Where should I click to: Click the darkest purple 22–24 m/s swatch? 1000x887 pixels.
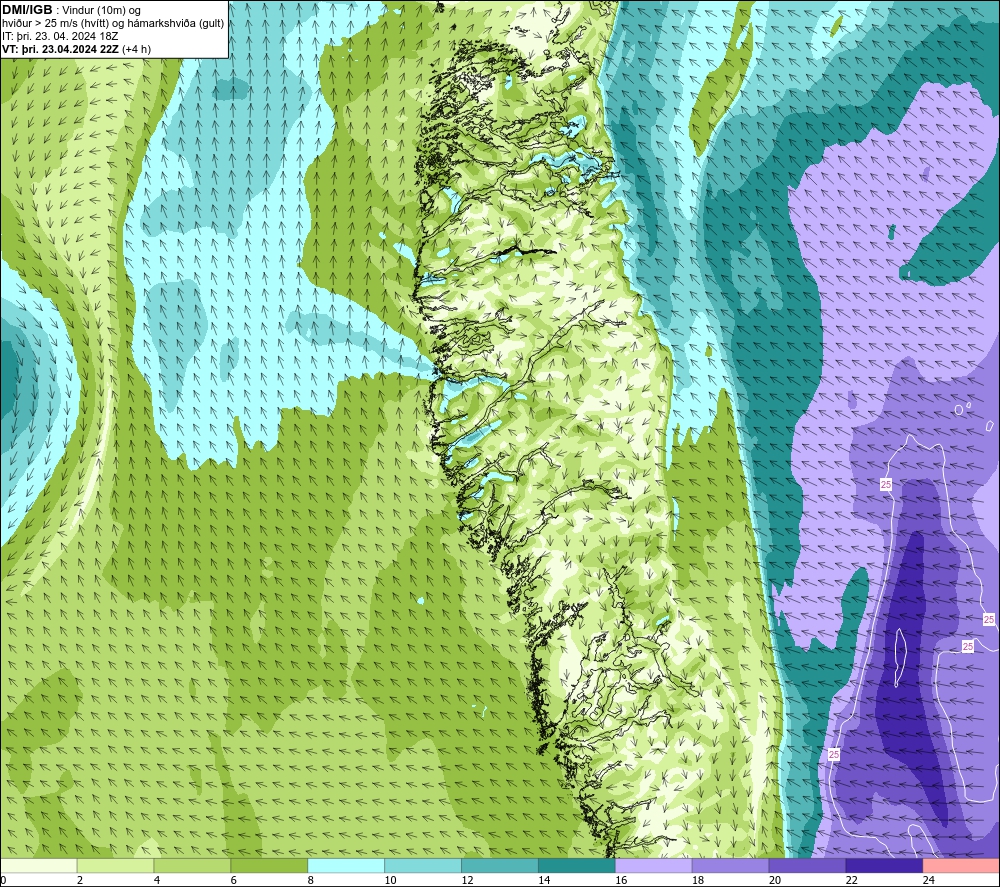point(884,866)
